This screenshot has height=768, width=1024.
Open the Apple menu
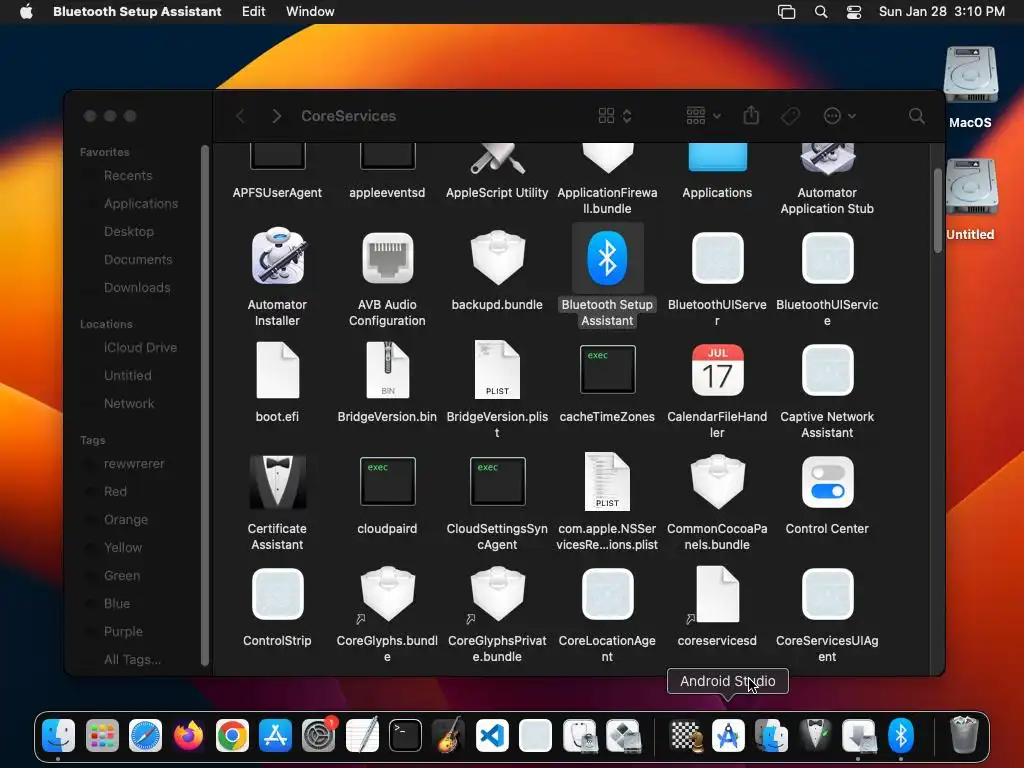[26, 11]
